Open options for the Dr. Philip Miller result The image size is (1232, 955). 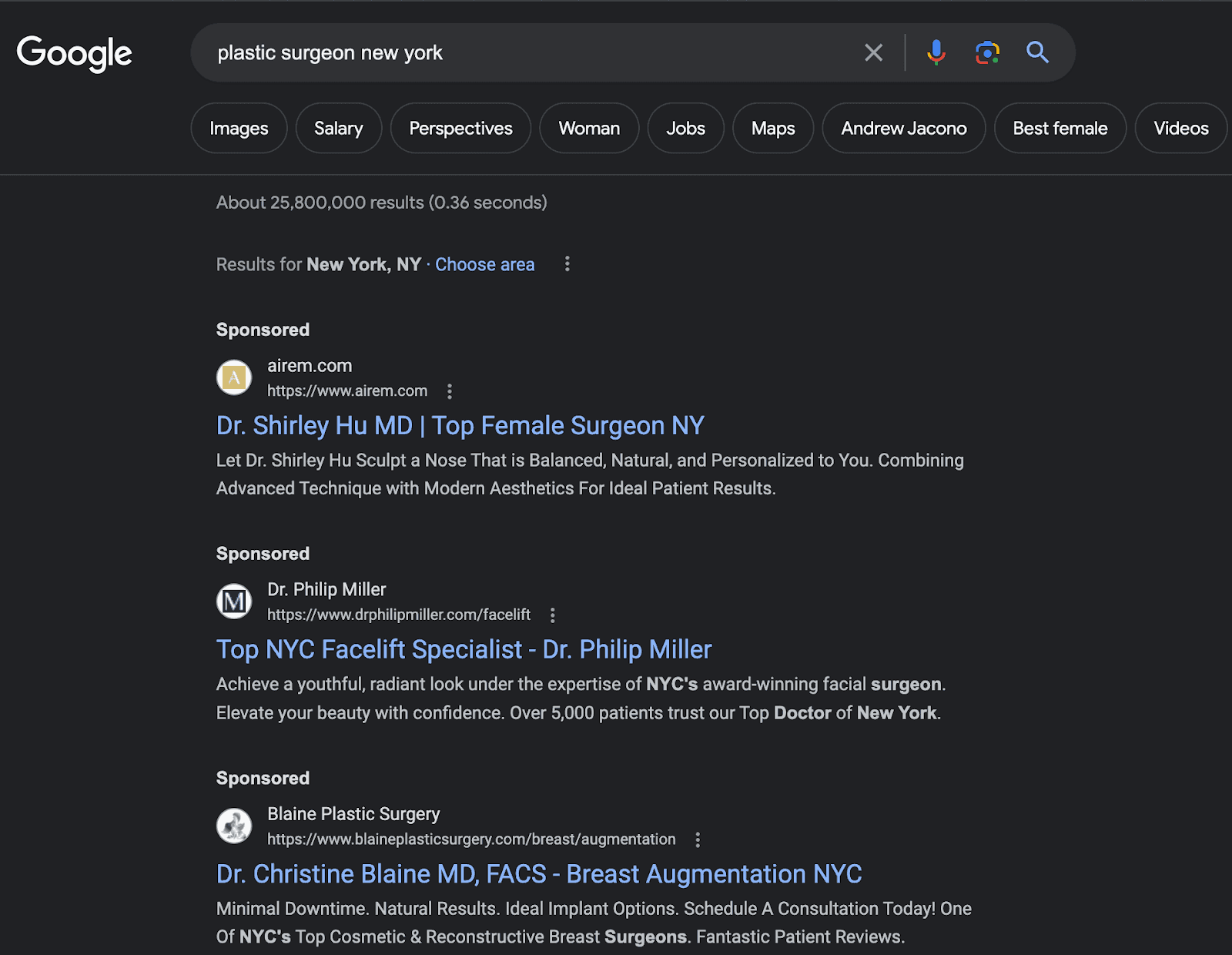(x=553, y=615)
